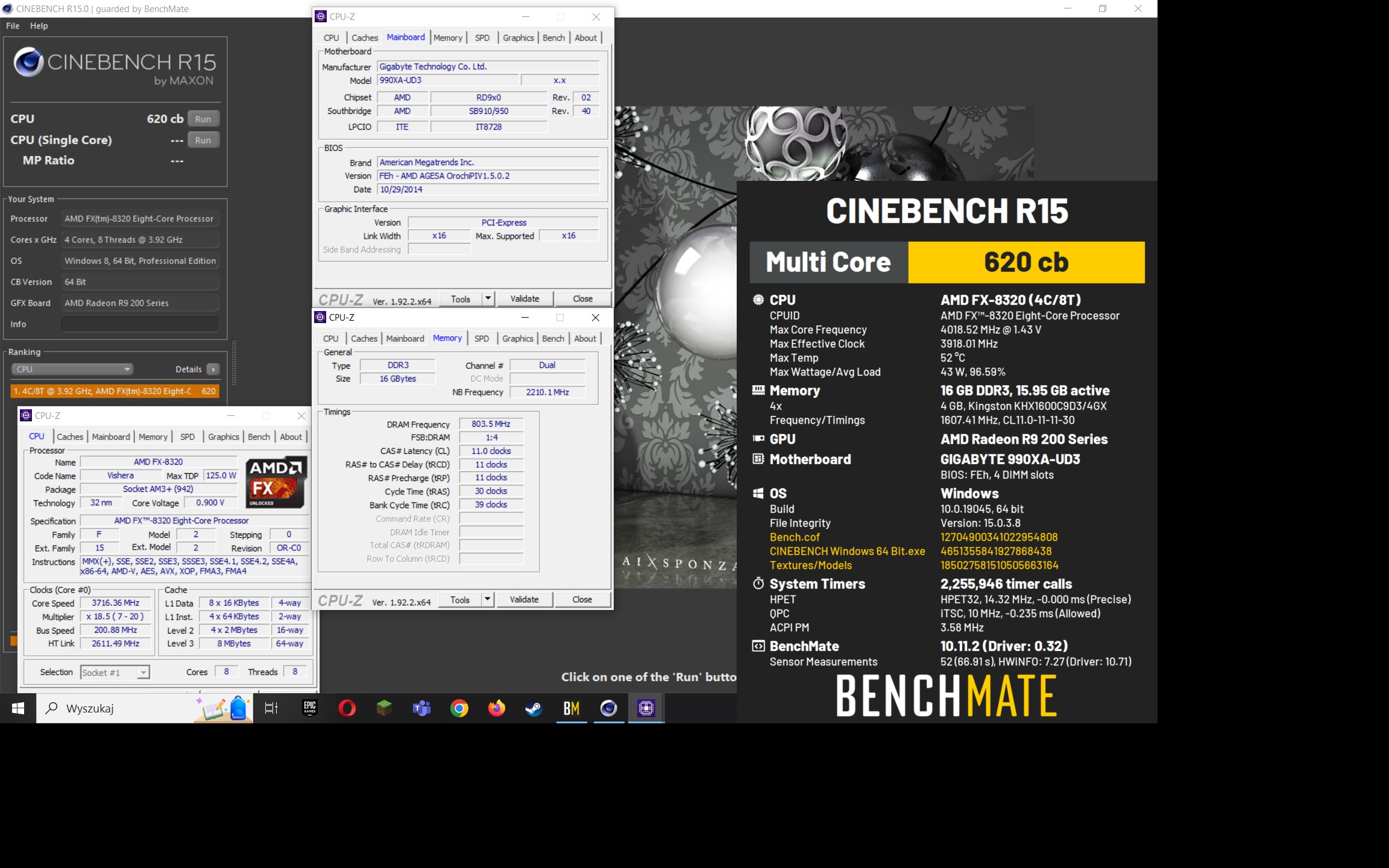The image size is (1389, 868).
Task: Launch Epic Games from taskbar
Action: [x=310, y=708]
